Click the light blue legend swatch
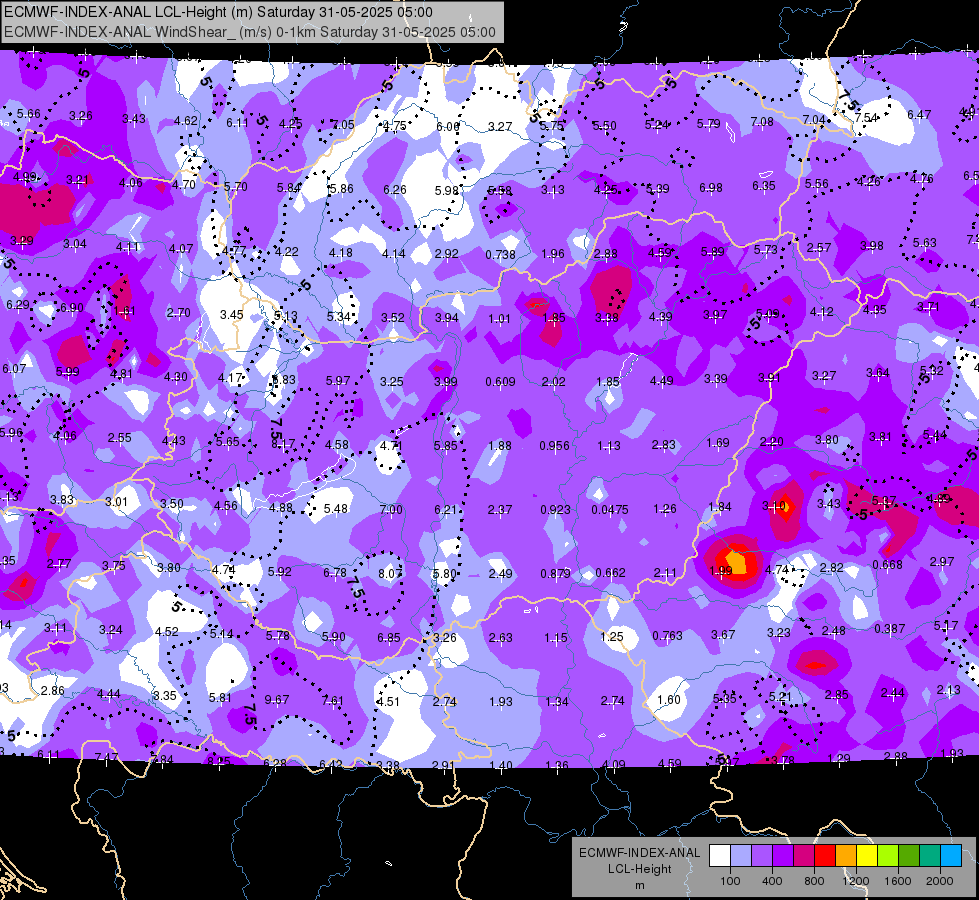This screenshot has width=979, height=900. pos(741,856)
